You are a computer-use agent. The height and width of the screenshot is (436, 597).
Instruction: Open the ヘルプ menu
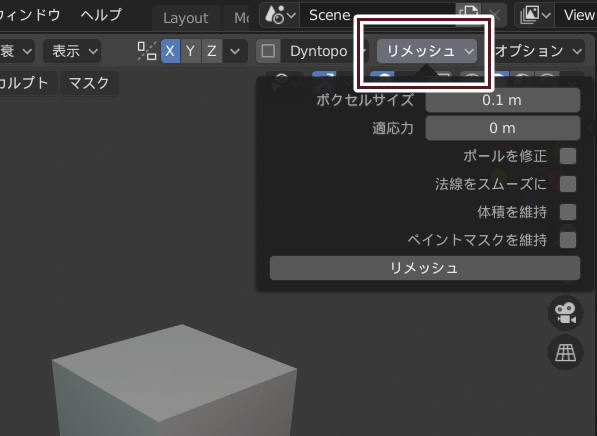[x=101, y=15]
